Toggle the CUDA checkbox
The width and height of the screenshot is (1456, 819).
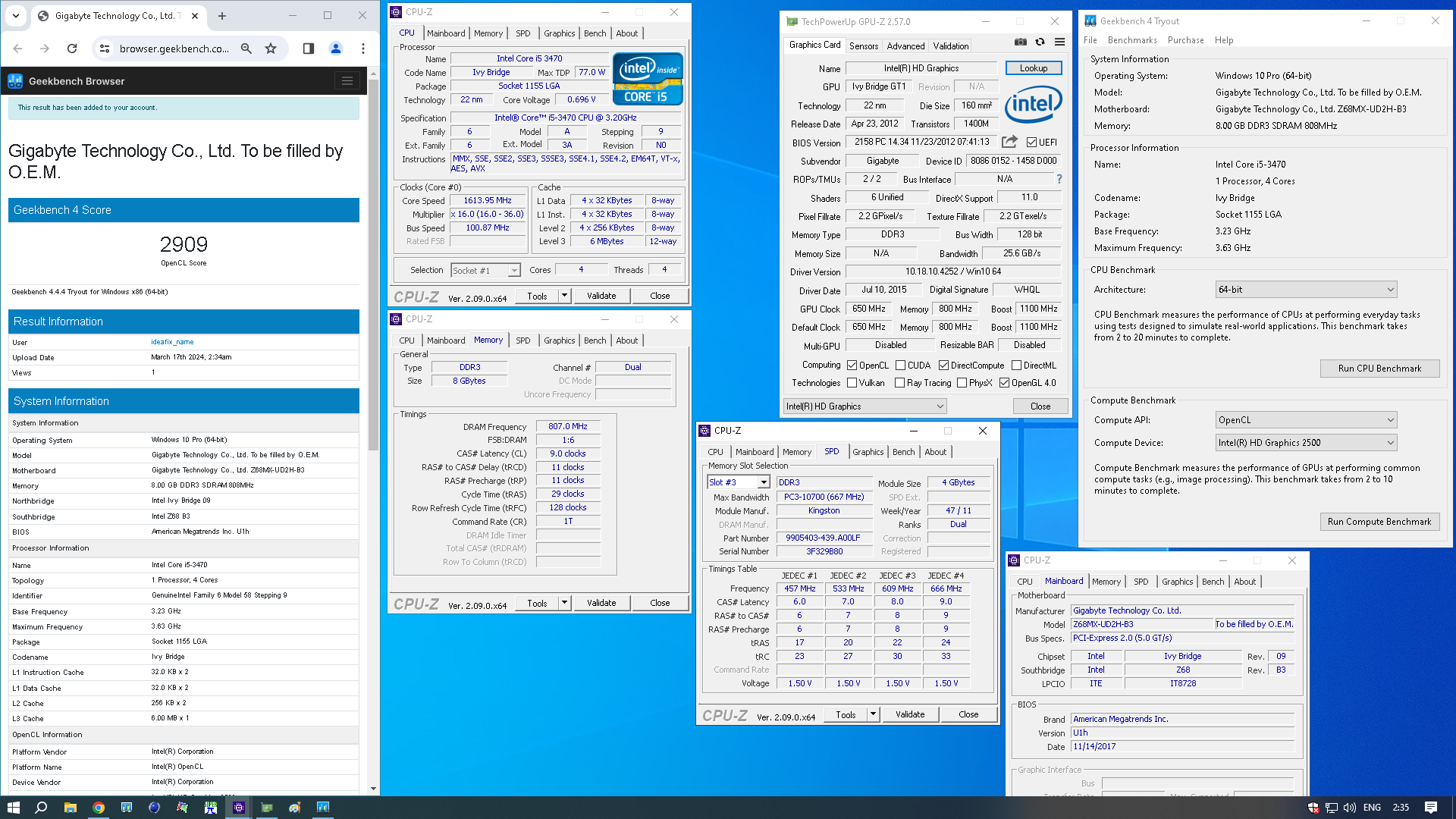[x=900, y=366]
